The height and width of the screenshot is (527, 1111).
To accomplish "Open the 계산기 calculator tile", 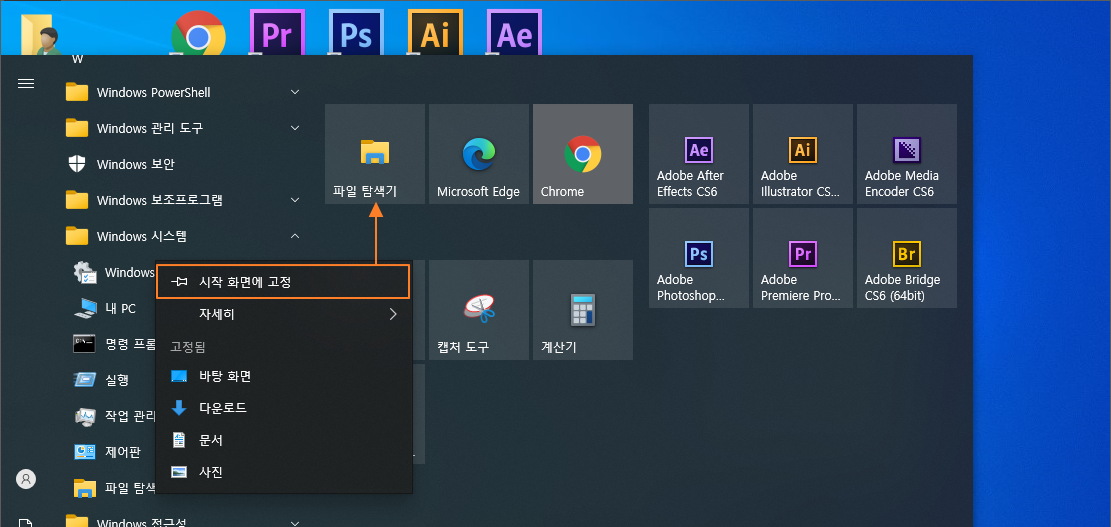I will click(x=582, y=310).
